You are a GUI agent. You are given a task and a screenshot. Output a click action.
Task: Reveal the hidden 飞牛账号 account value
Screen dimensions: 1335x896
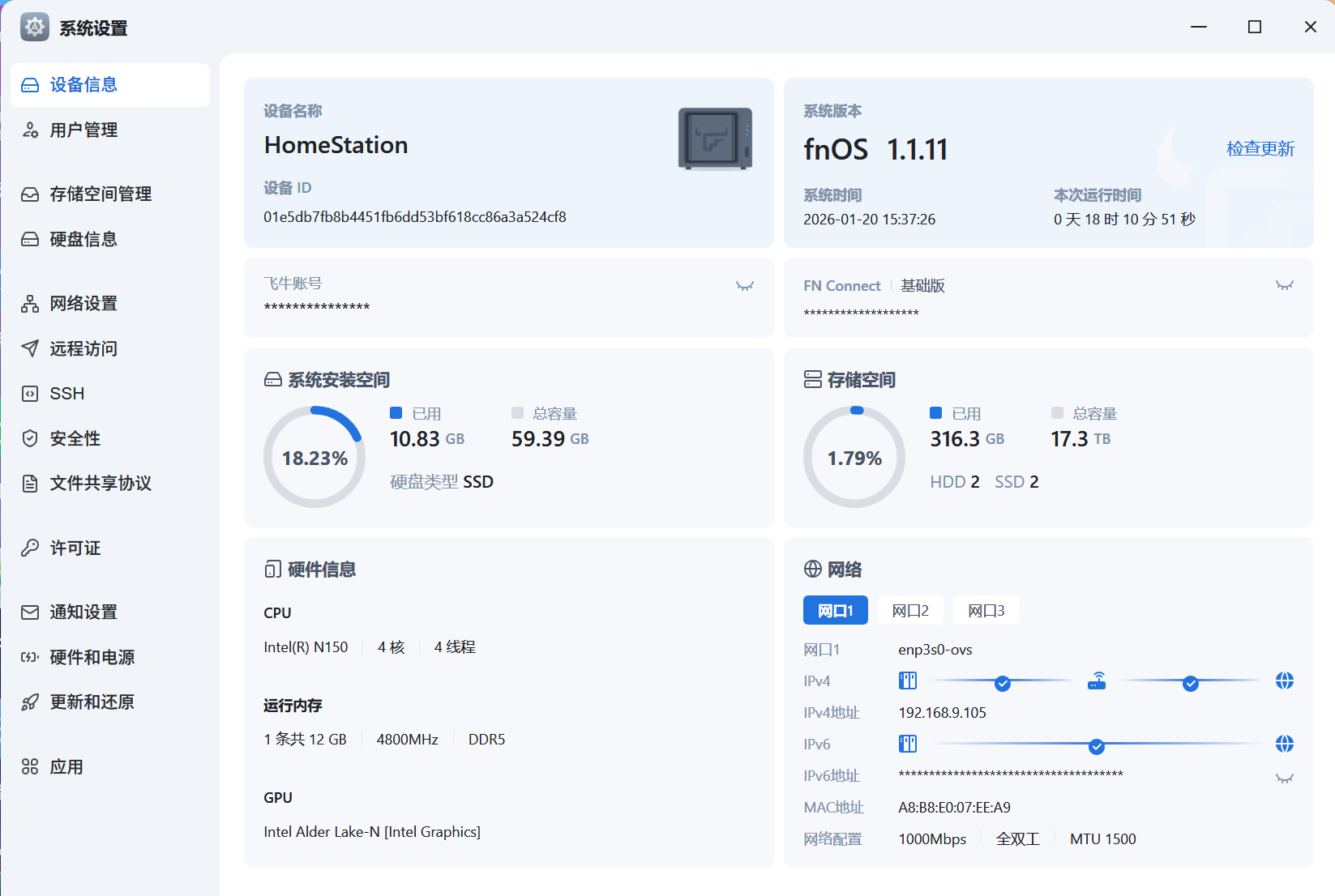(x=744, y=285)
